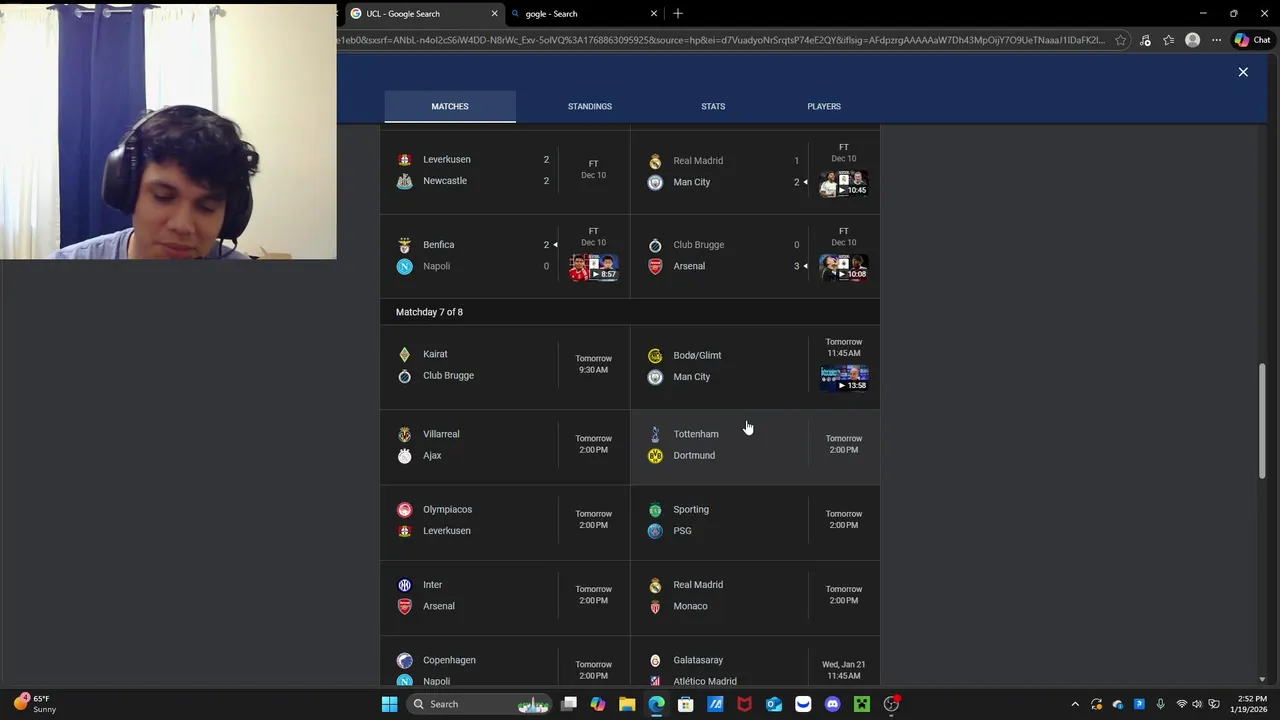Click the browser address bar URL
This screenshot has height=720, width=1280.
coord(722,40)
